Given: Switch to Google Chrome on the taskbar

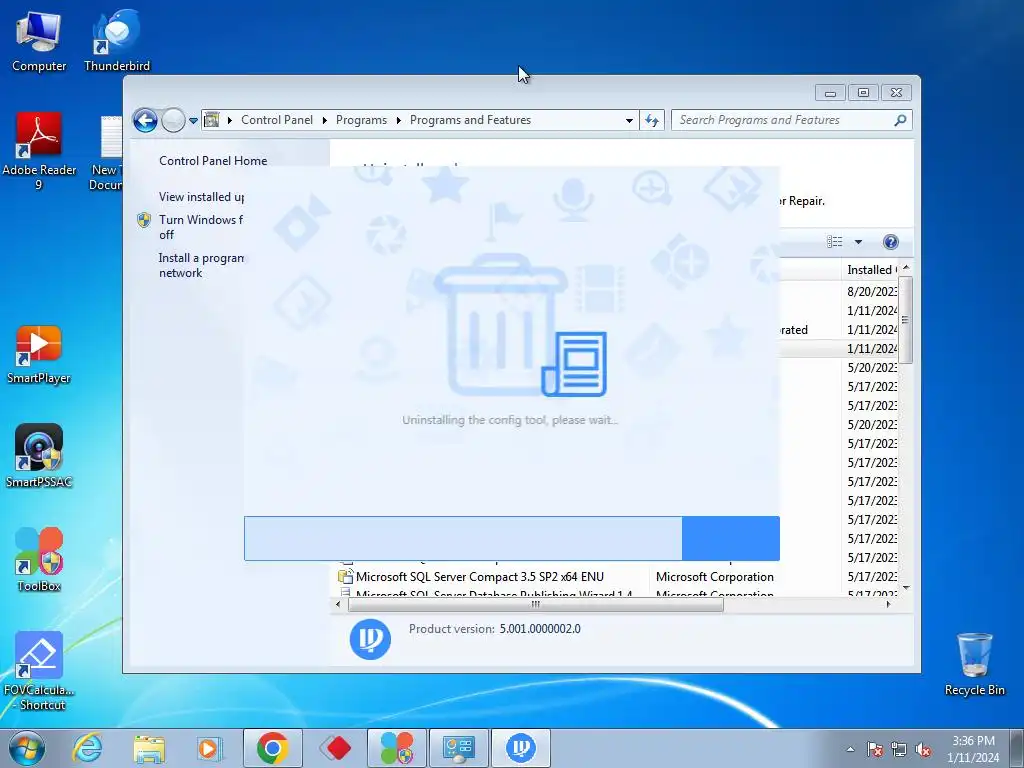Looking at the screenshot, I should point(272,748).
